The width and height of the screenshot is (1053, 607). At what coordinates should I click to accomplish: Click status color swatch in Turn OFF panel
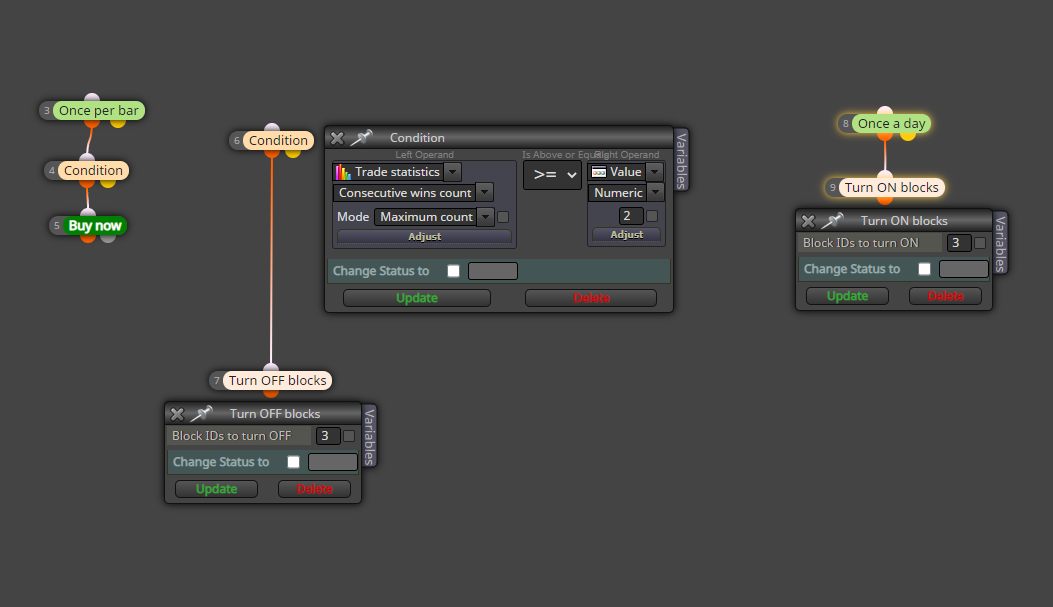pos(333,462)
